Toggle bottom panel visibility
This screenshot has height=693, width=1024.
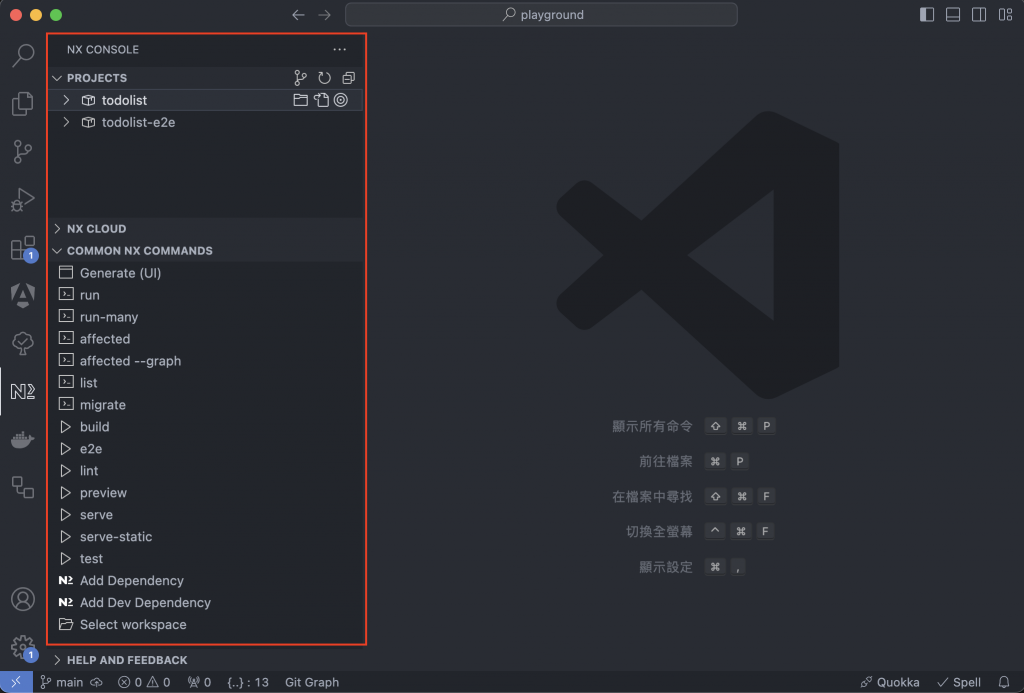tap(953, 14)
